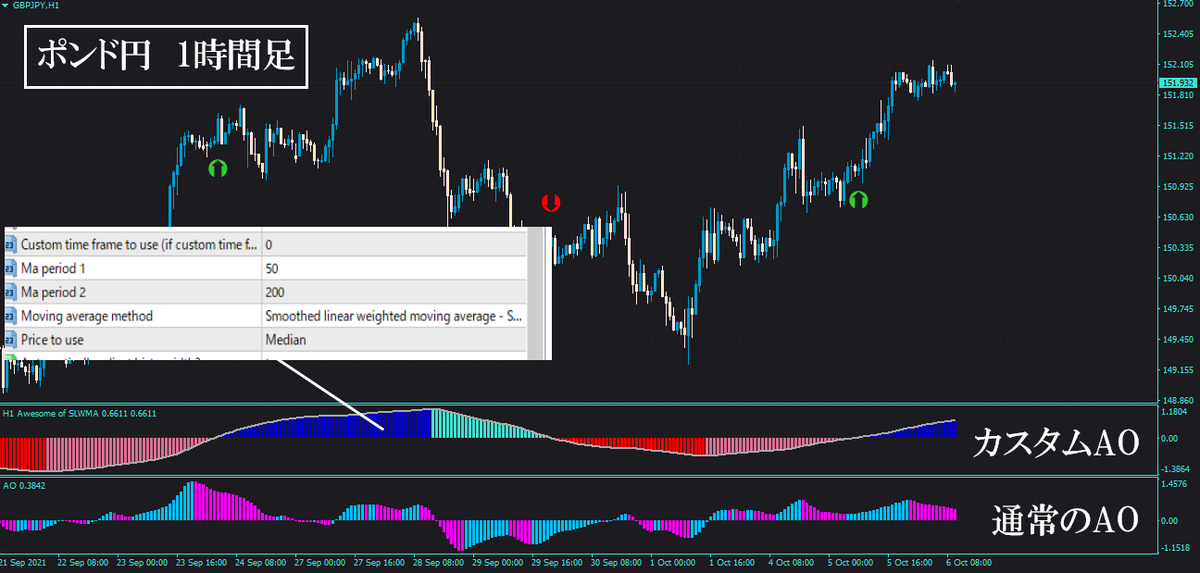Click the icon beside Moving average method
The height and width of the screenshot is (573, 1200).
10,316
